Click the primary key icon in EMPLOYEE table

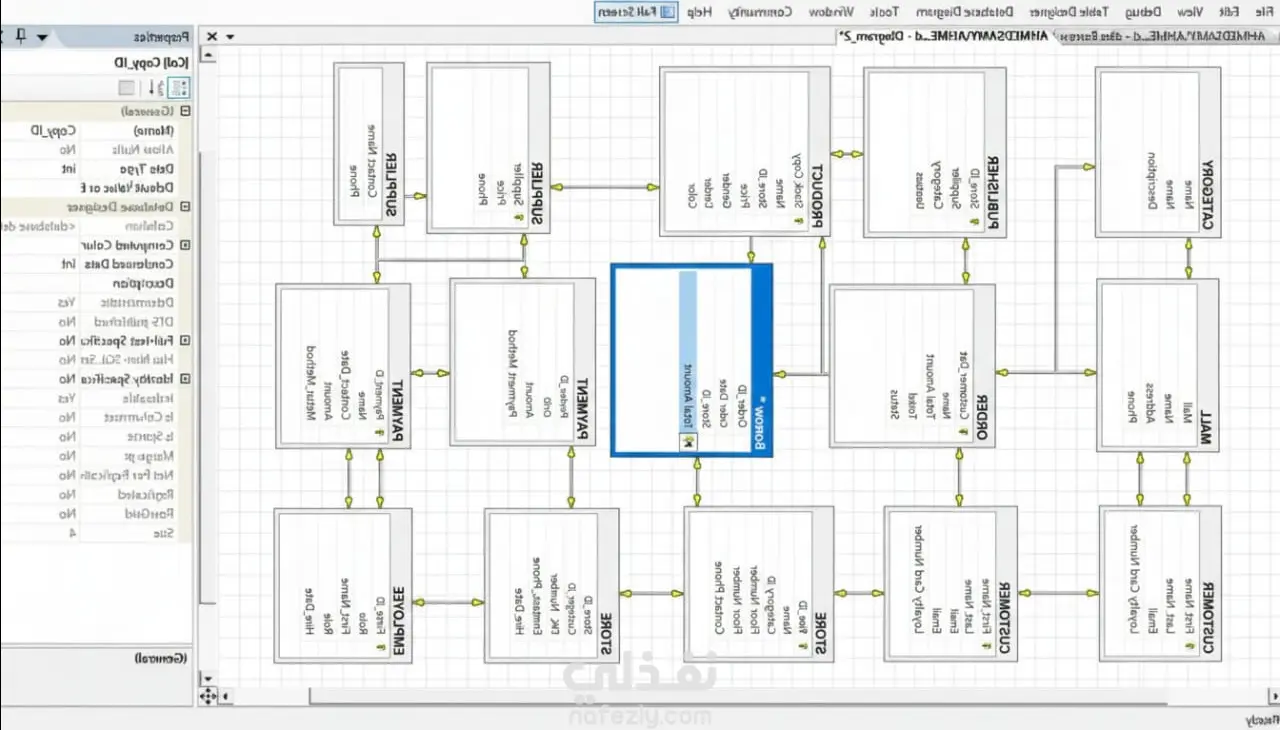click(380, 647)
